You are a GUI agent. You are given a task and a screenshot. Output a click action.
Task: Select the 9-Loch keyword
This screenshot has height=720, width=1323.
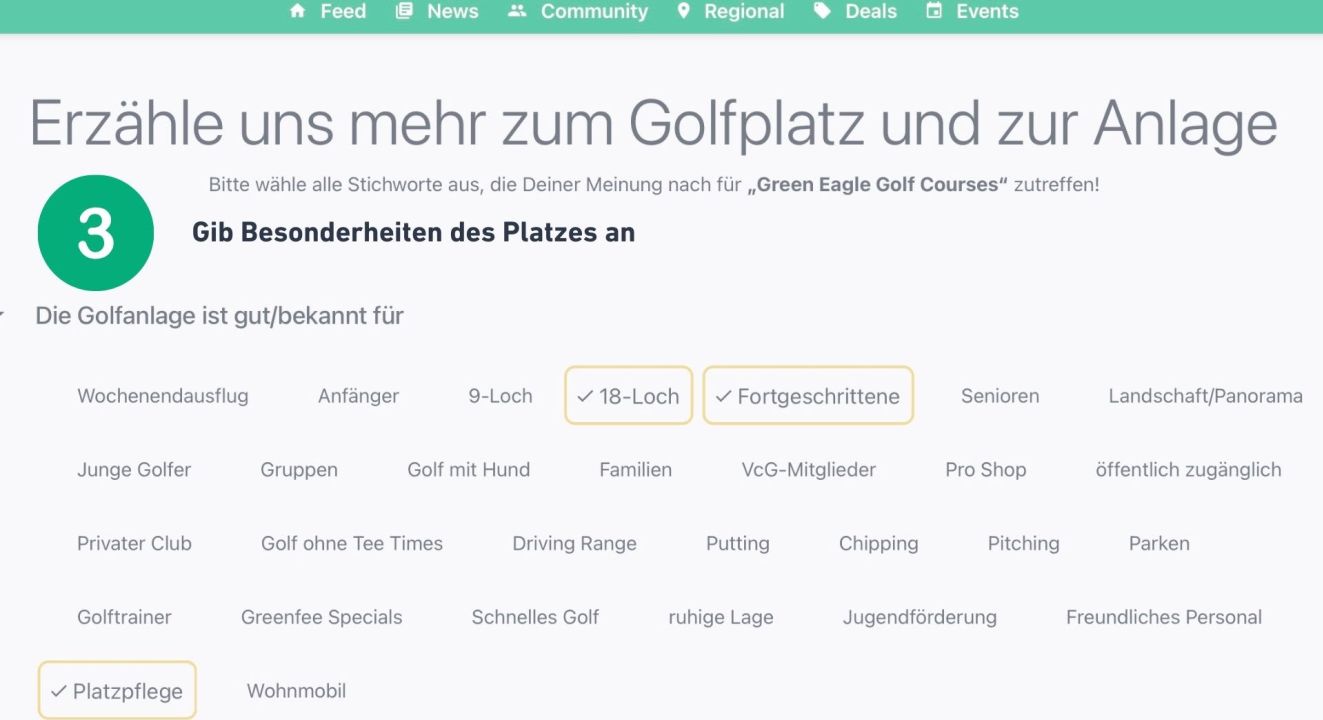500,396
